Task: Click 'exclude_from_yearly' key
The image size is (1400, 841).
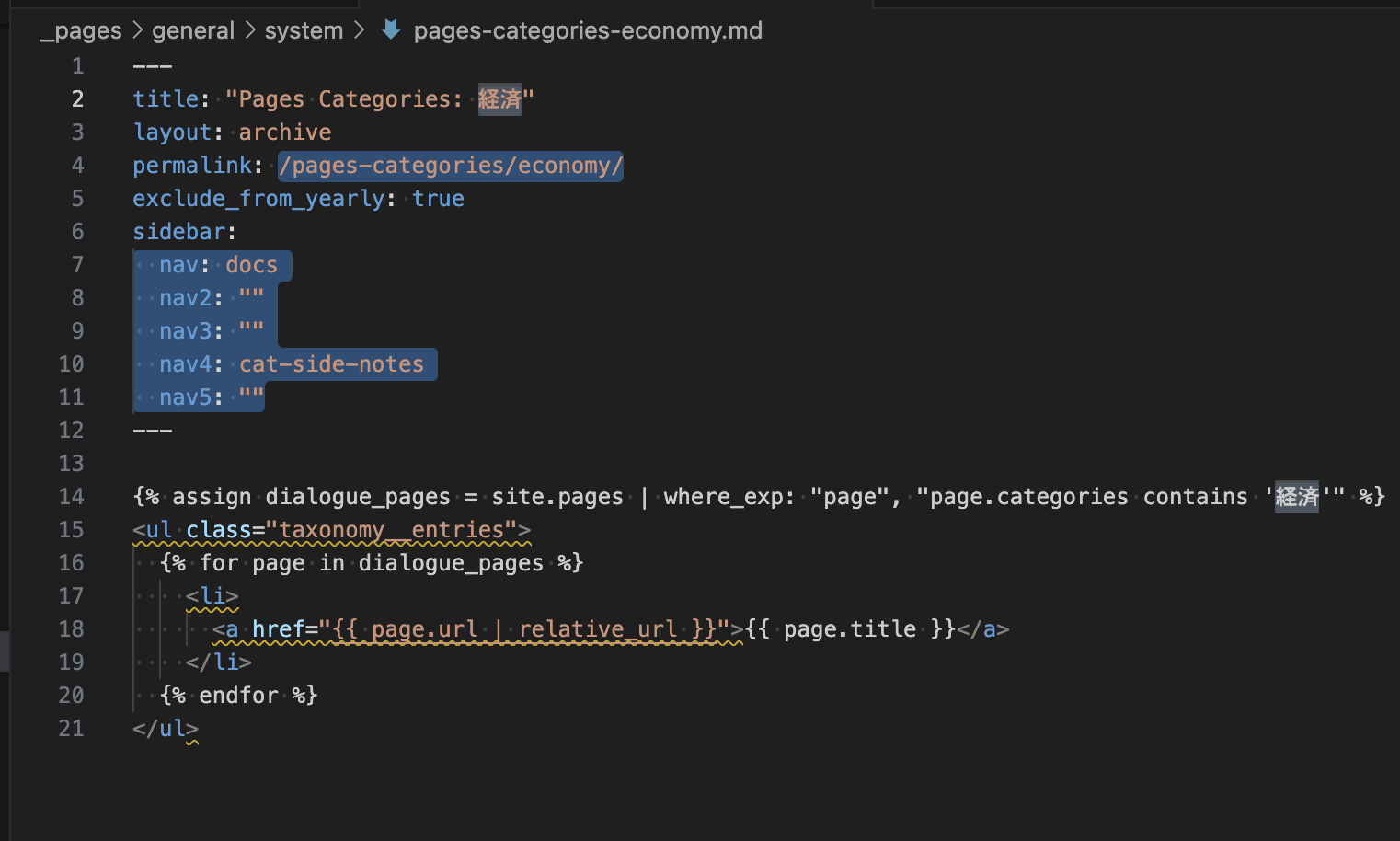Action: point(258,199)
